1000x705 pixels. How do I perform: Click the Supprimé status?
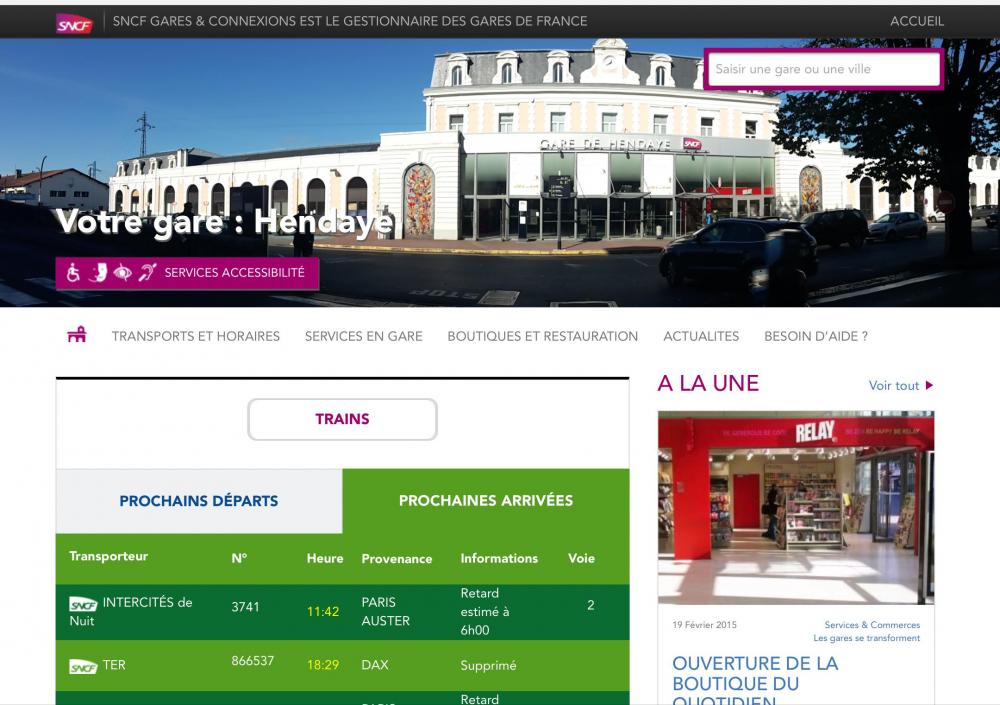489,665
